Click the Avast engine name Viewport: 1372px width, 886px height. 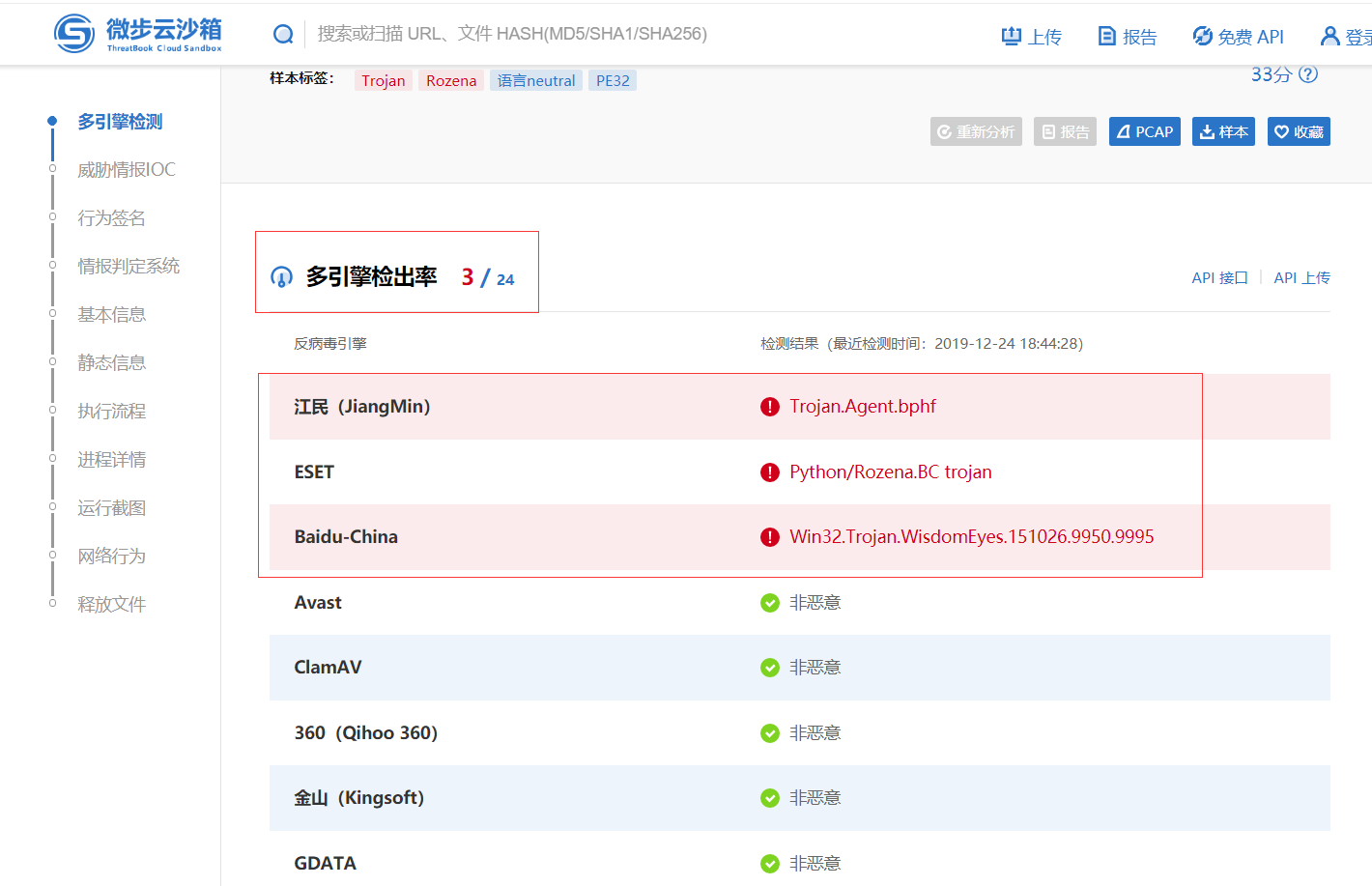coord(318,603)
